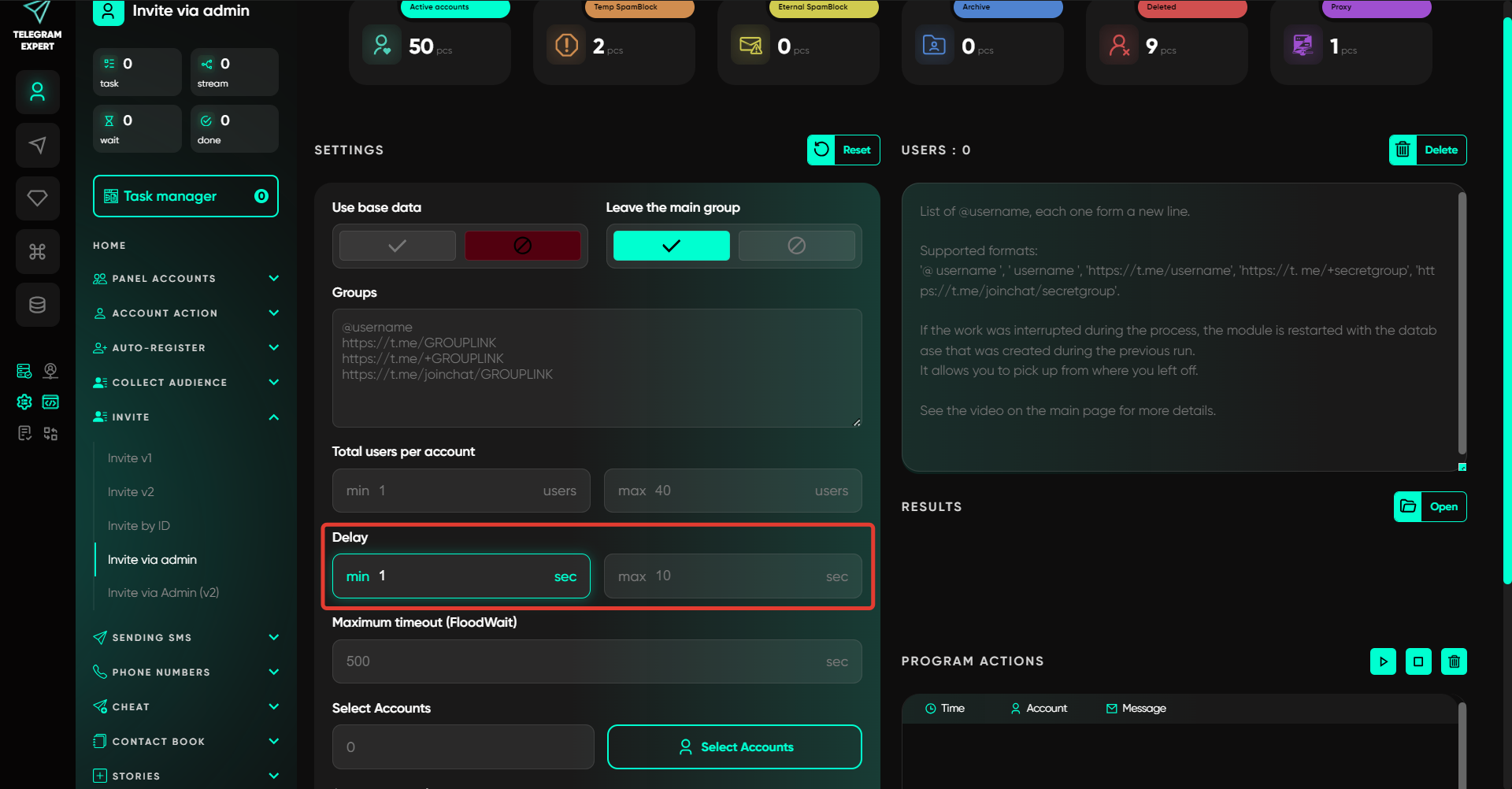Disable Use base data with red option
1512x789 pixels.
(x=522, y=246)
